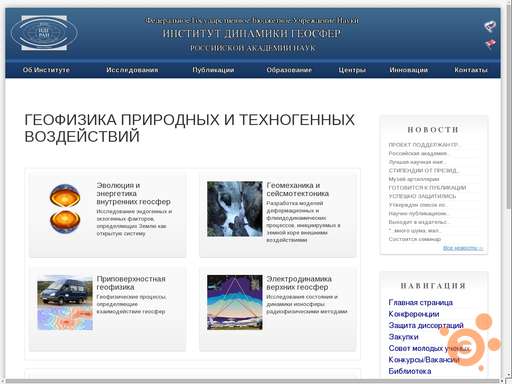Screen dimensions: 512x384
Task: Open 'Геомеханика и сейсмотектоника' heading
Action: pyautogui.click(x=297, y=189)
